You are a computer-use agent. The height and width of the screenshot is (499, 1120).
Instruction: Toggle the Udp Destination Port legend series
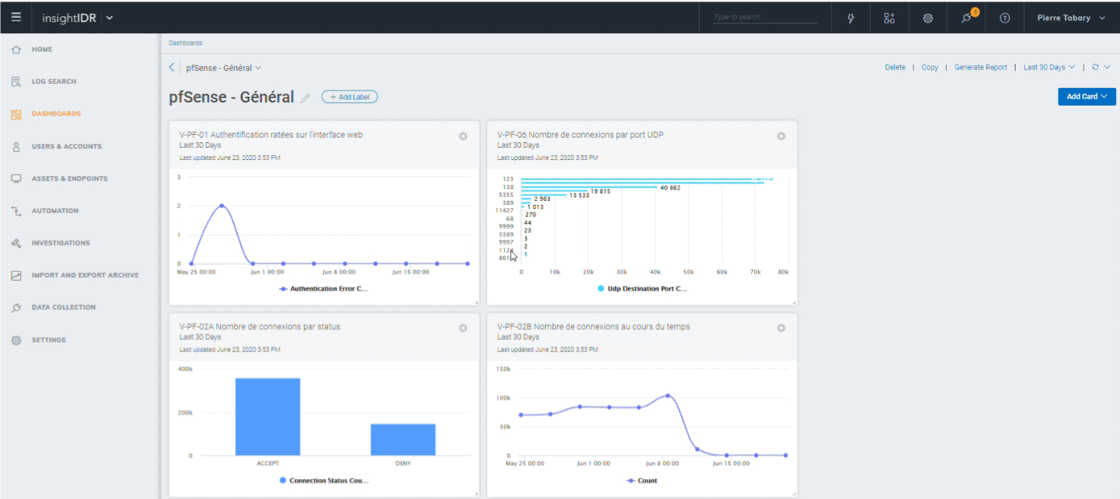click(643, 289)
